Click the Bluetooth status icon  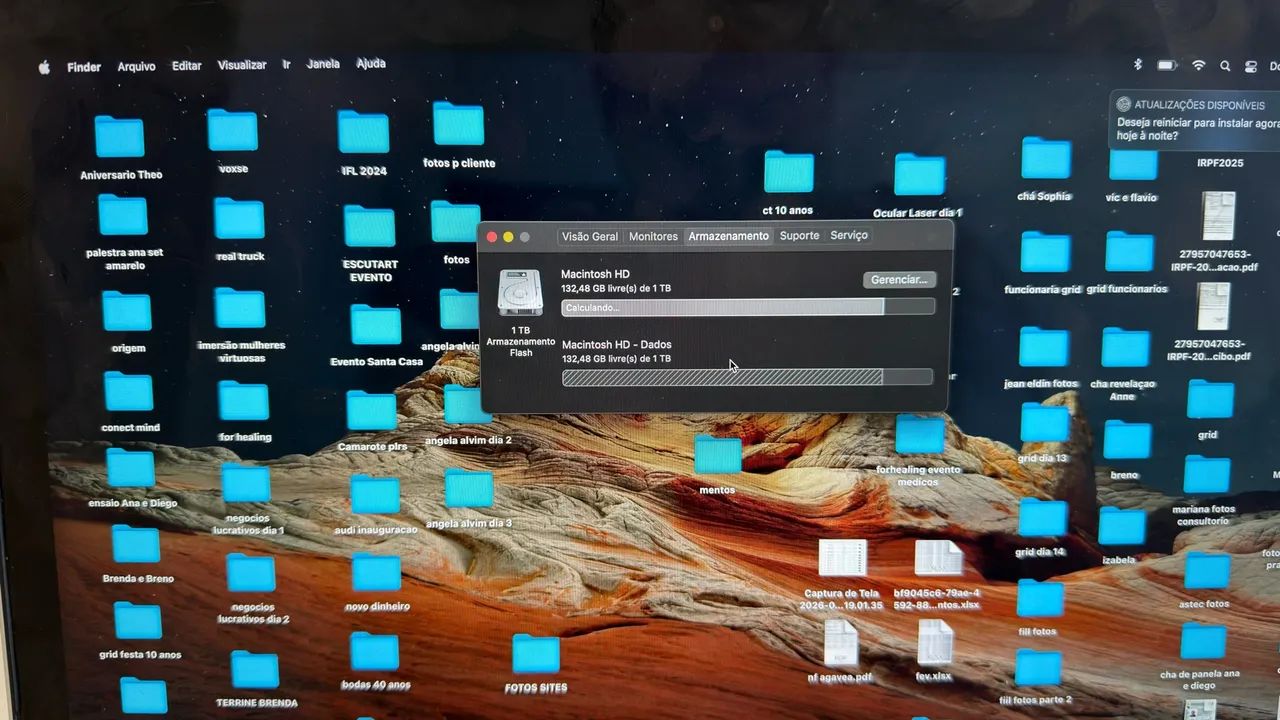click(x=1137, y=65)
